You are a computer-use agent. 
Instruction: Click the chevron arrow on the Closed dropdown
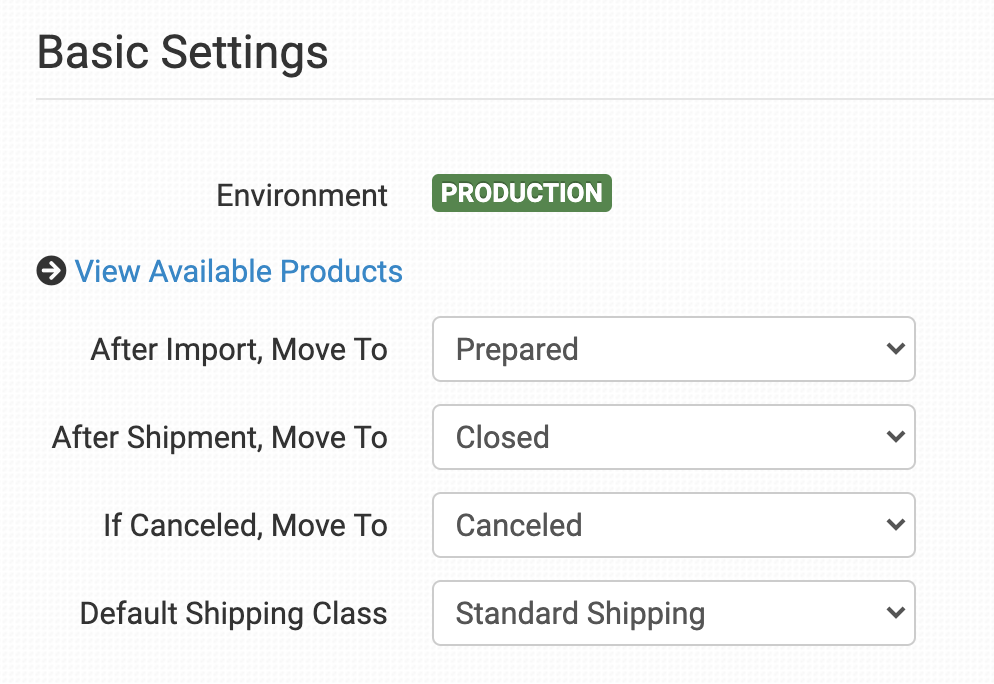[894, 437]
